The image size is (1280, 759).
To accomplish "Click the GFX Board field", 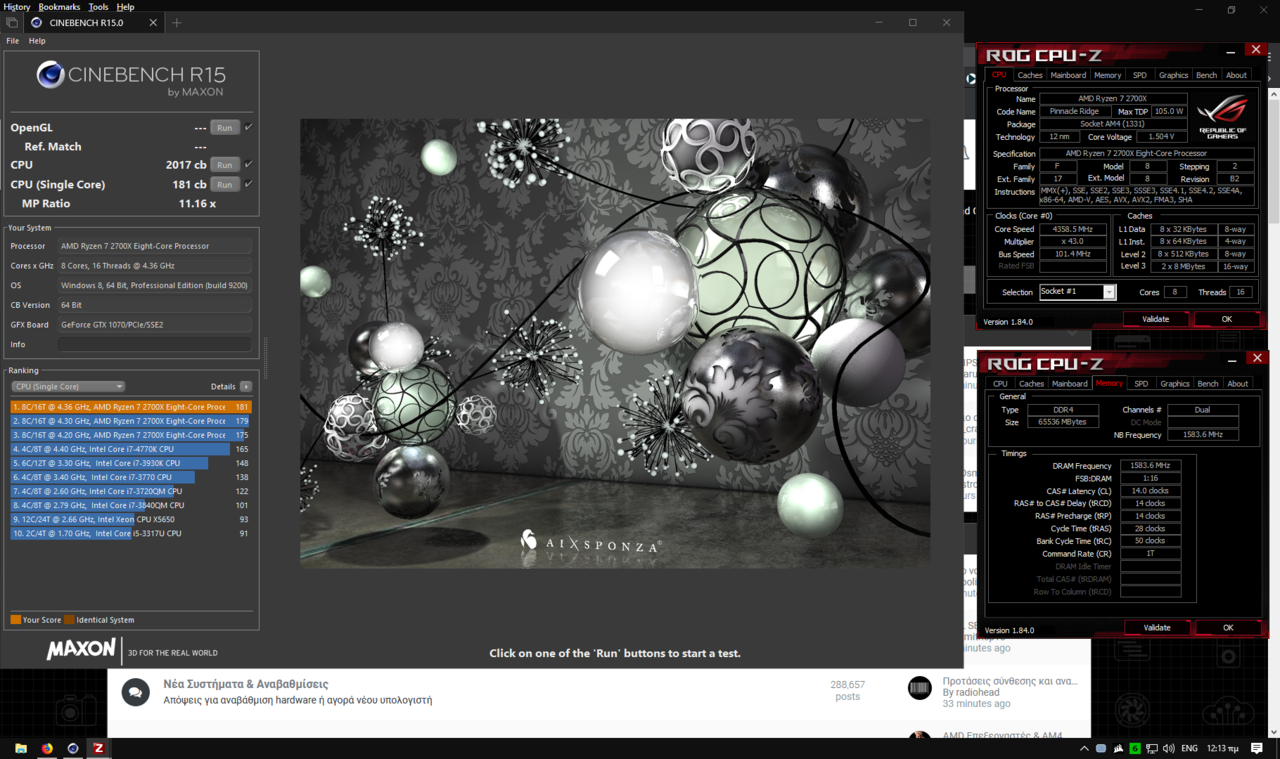I will 155,324.
